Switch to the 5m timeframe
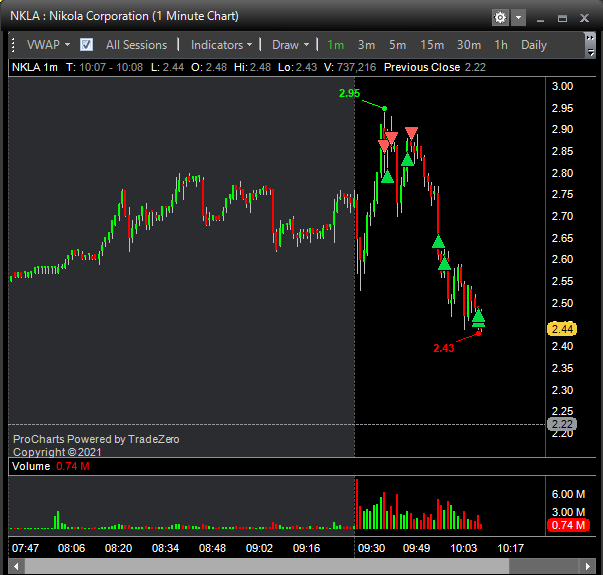603x575 pixels. (397, 45)
